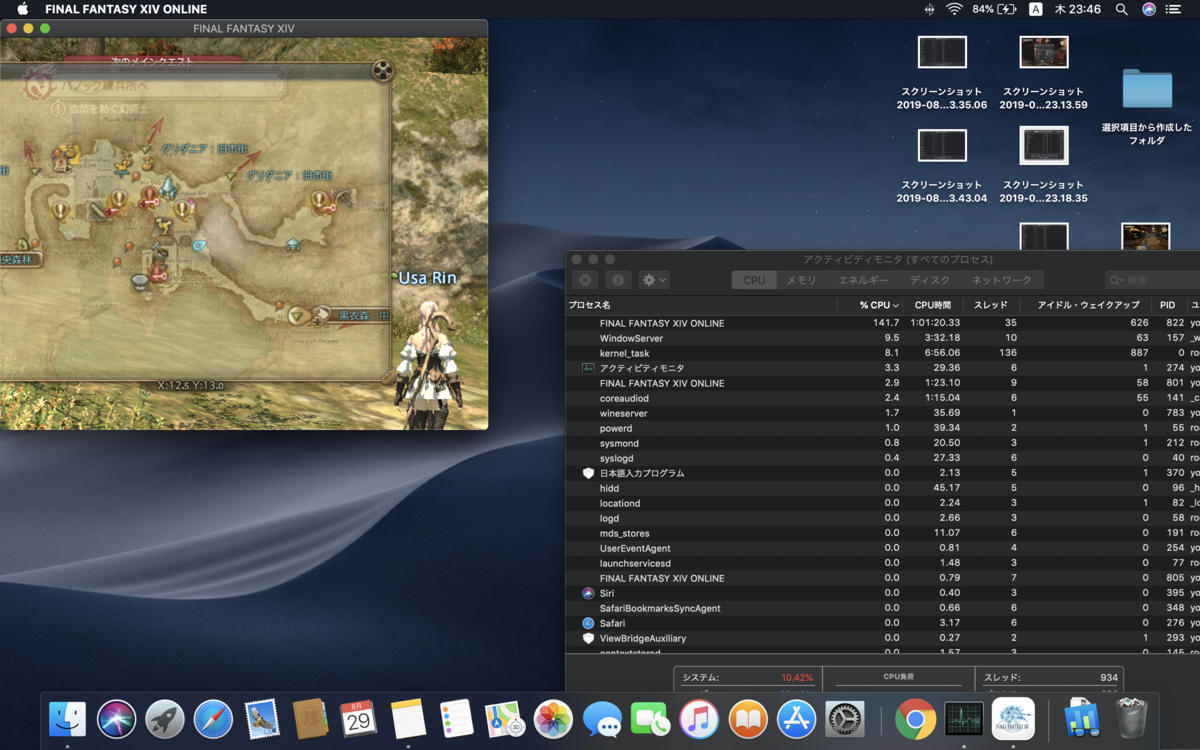Select the coreaudiod process row
The height and width of the screenshot is (750, 1200).
click(883, 398)
